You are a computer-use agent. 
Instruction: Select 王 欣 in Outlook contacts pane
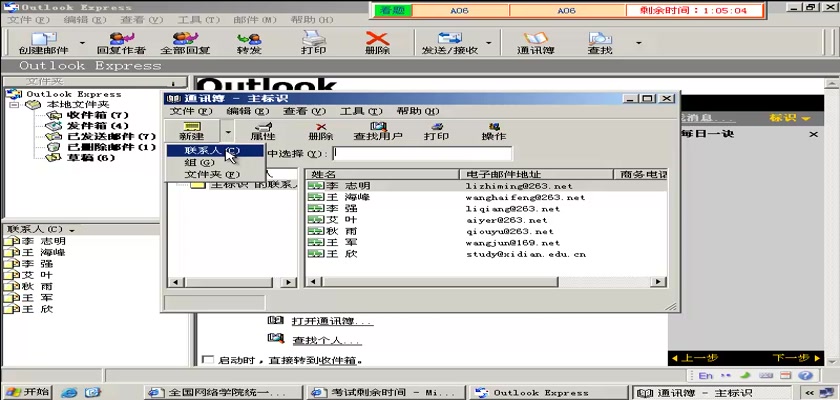[29, 309]
